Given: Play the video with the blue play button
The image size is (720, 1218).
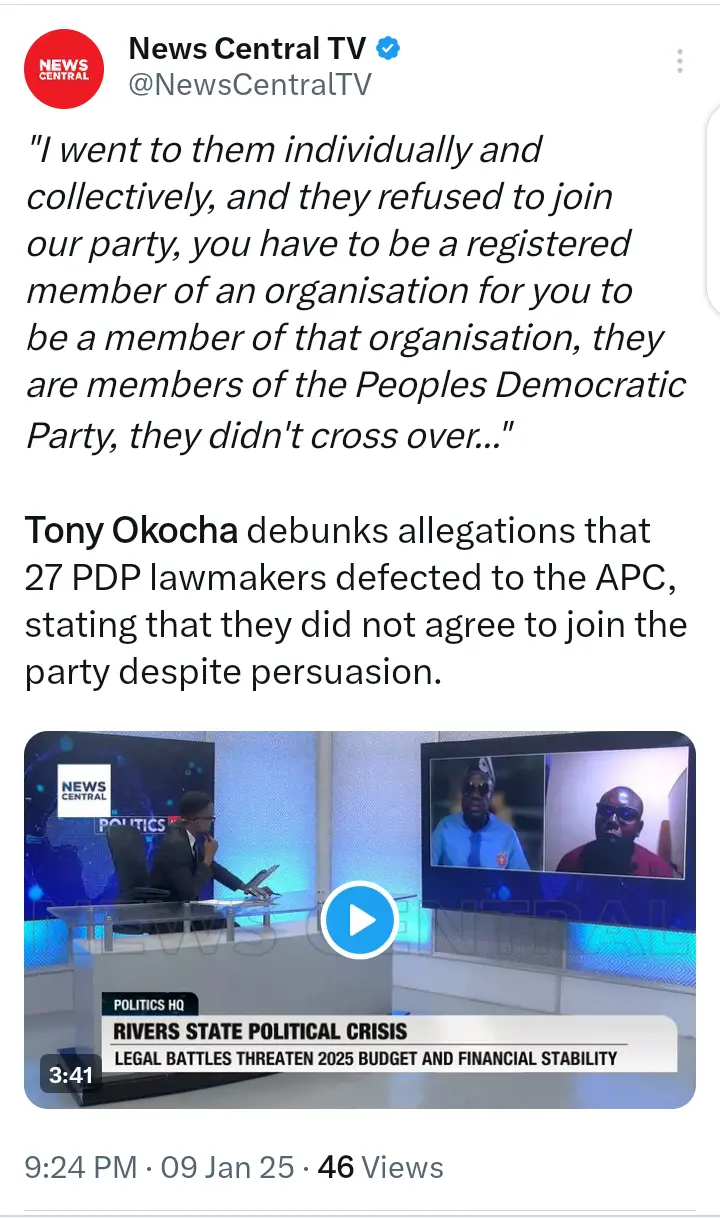Looking at the screenshot, I should tap(360, 919).
